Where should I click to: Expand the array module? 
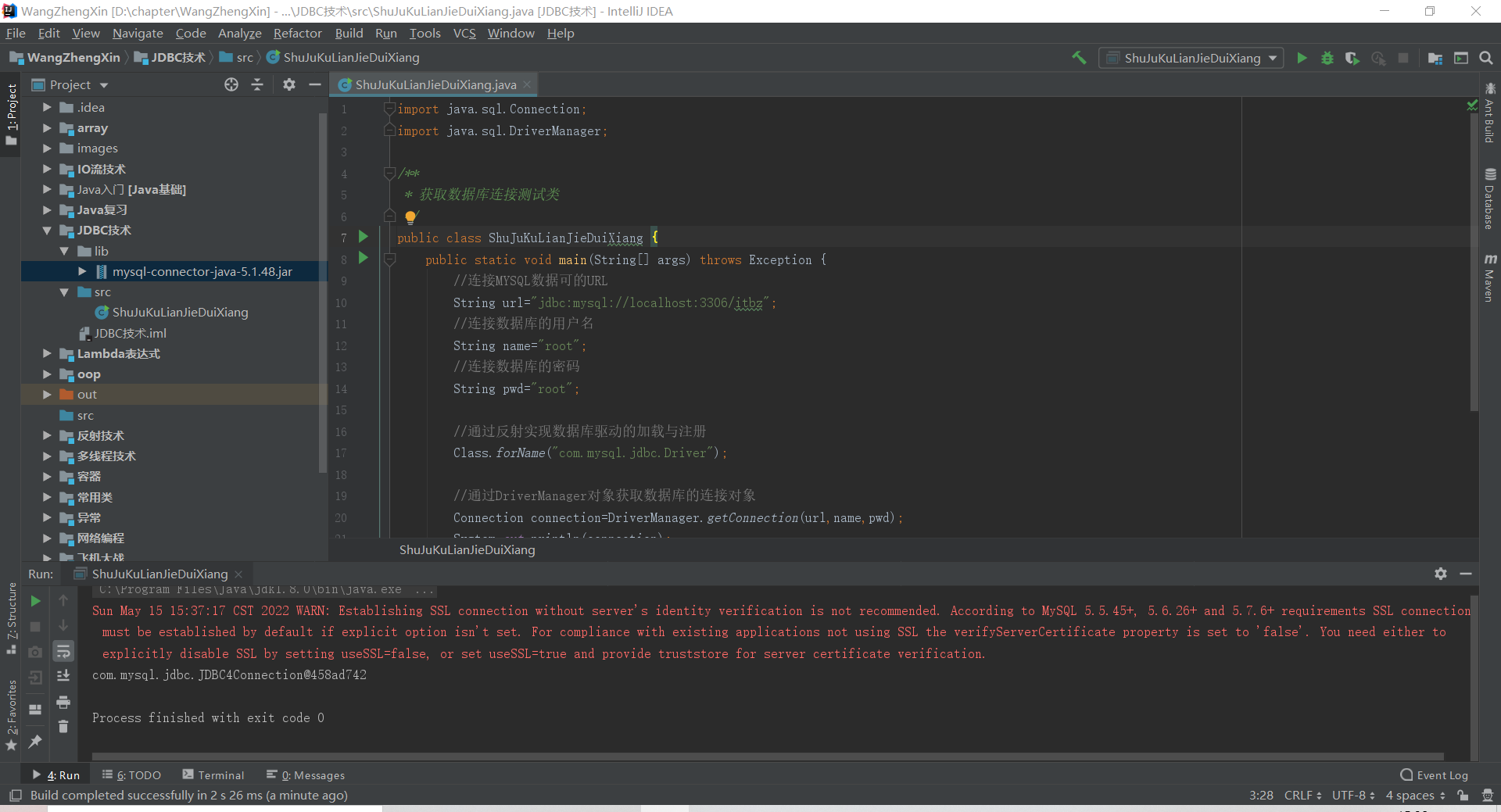(47, 127)
